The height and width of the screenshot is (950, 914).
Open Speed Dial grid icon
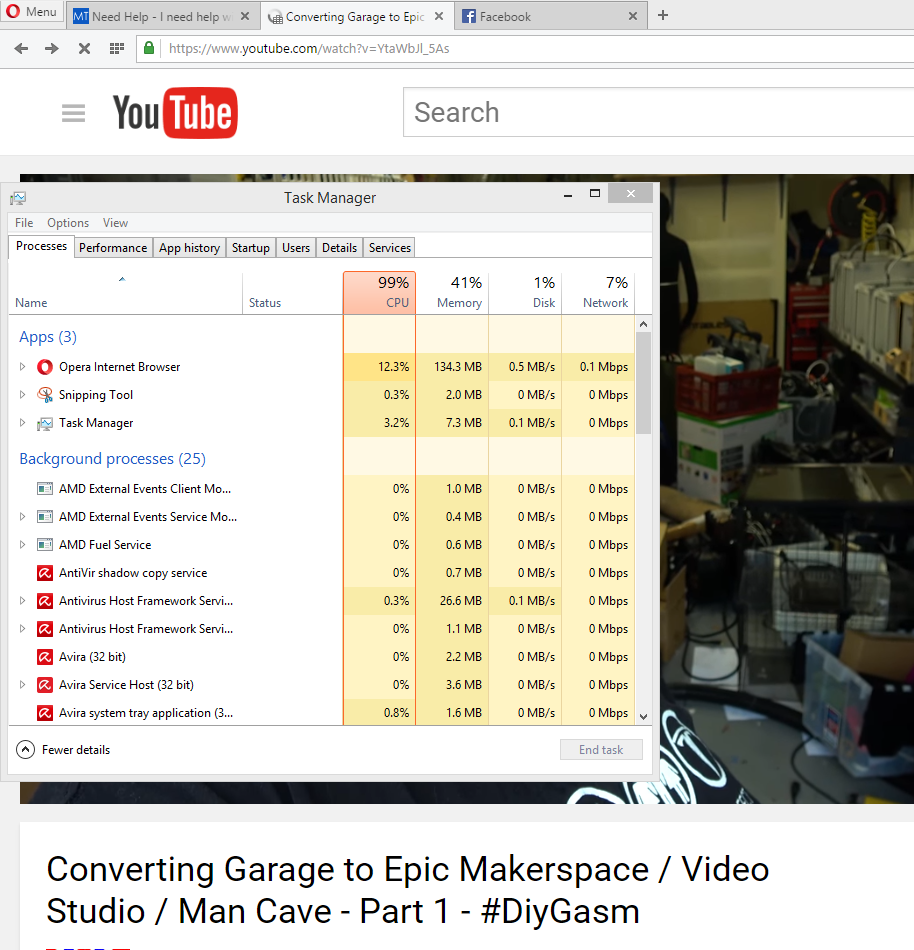(x=116, y=48)
